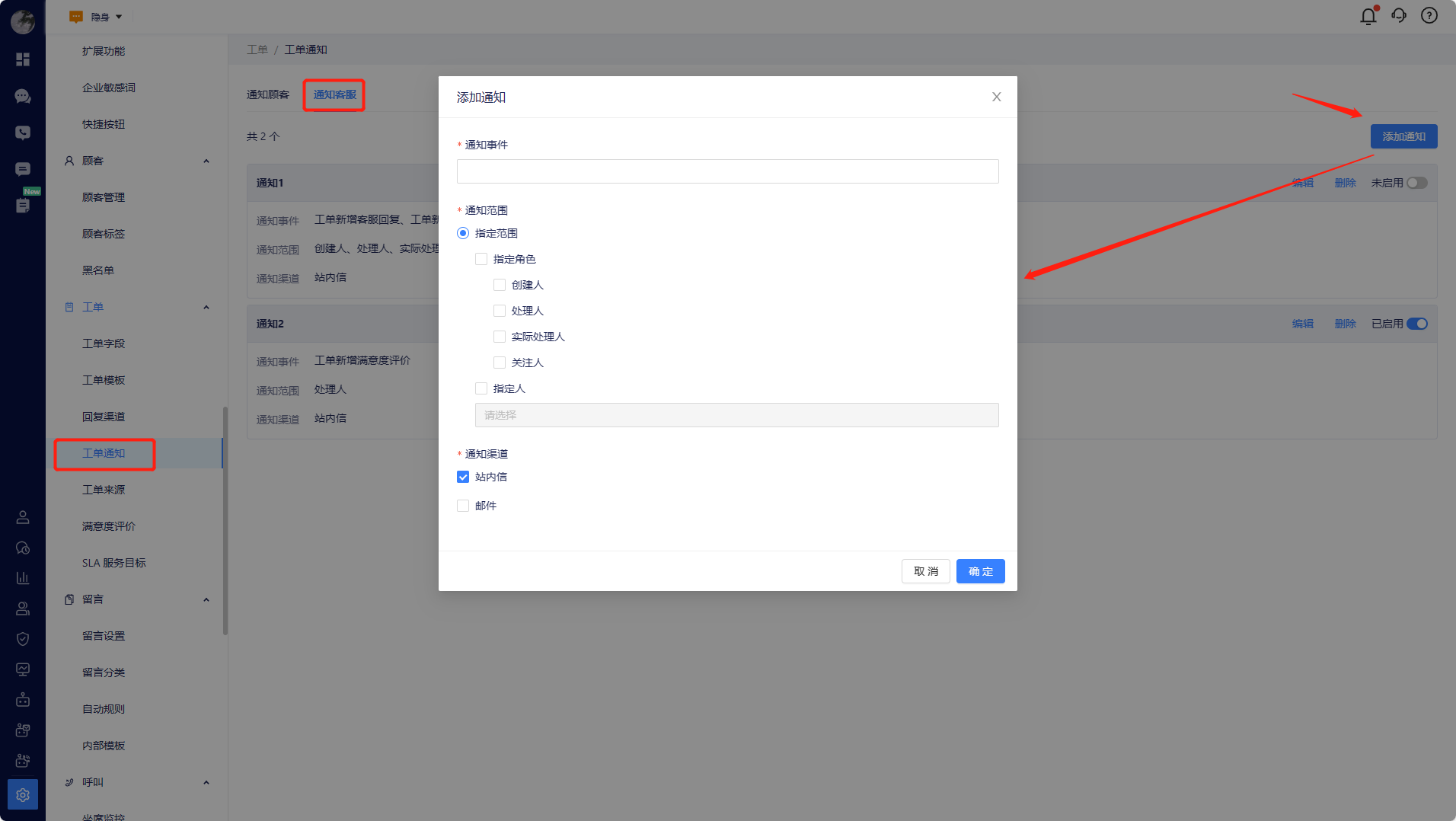Check the 处理人 checkbox

tap(500, 311)
